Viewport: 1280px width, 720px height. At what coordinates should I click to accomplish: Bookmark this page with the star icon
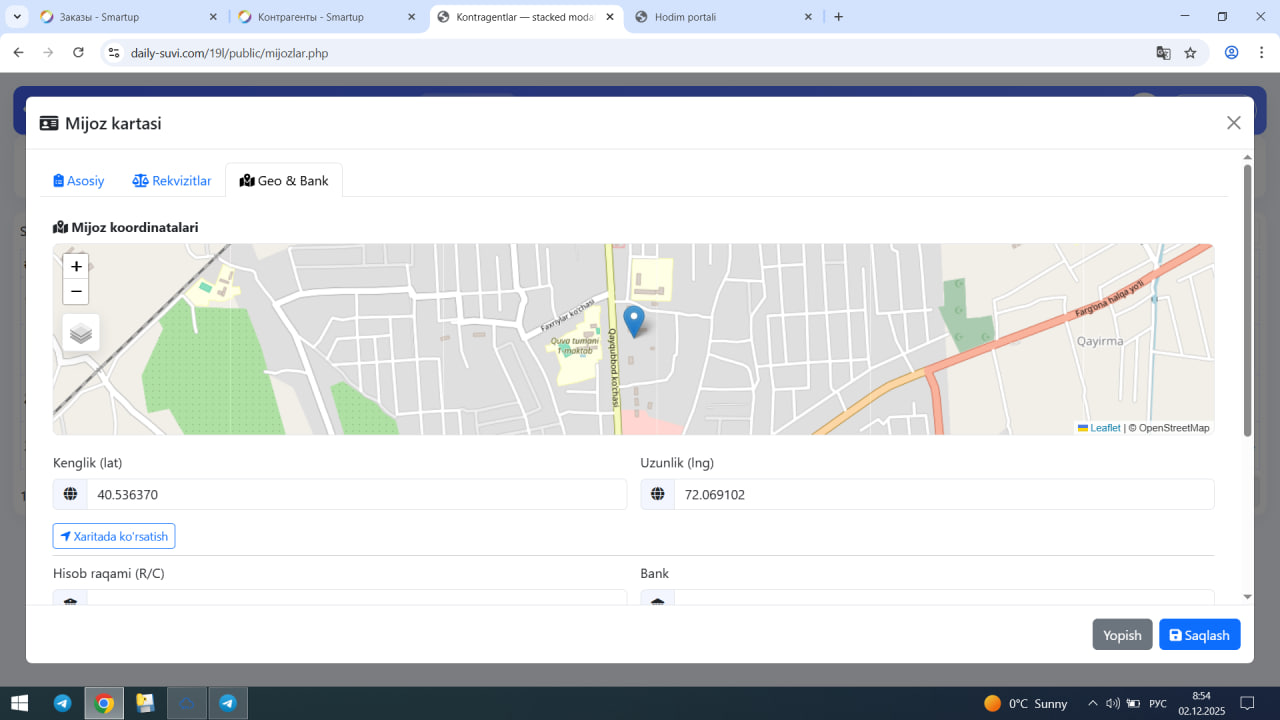pos(1190,53)
